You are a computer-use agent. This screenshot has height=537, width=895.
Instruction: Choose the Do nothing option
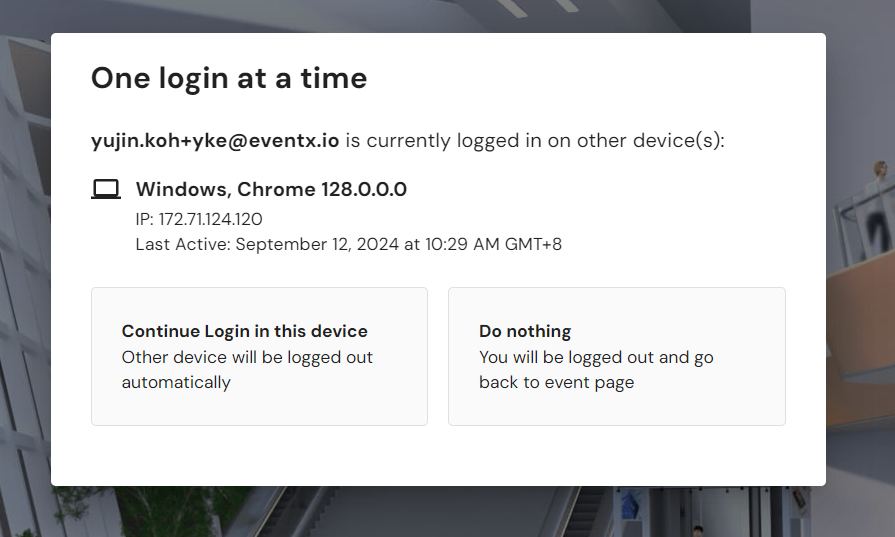click(616, 356)
